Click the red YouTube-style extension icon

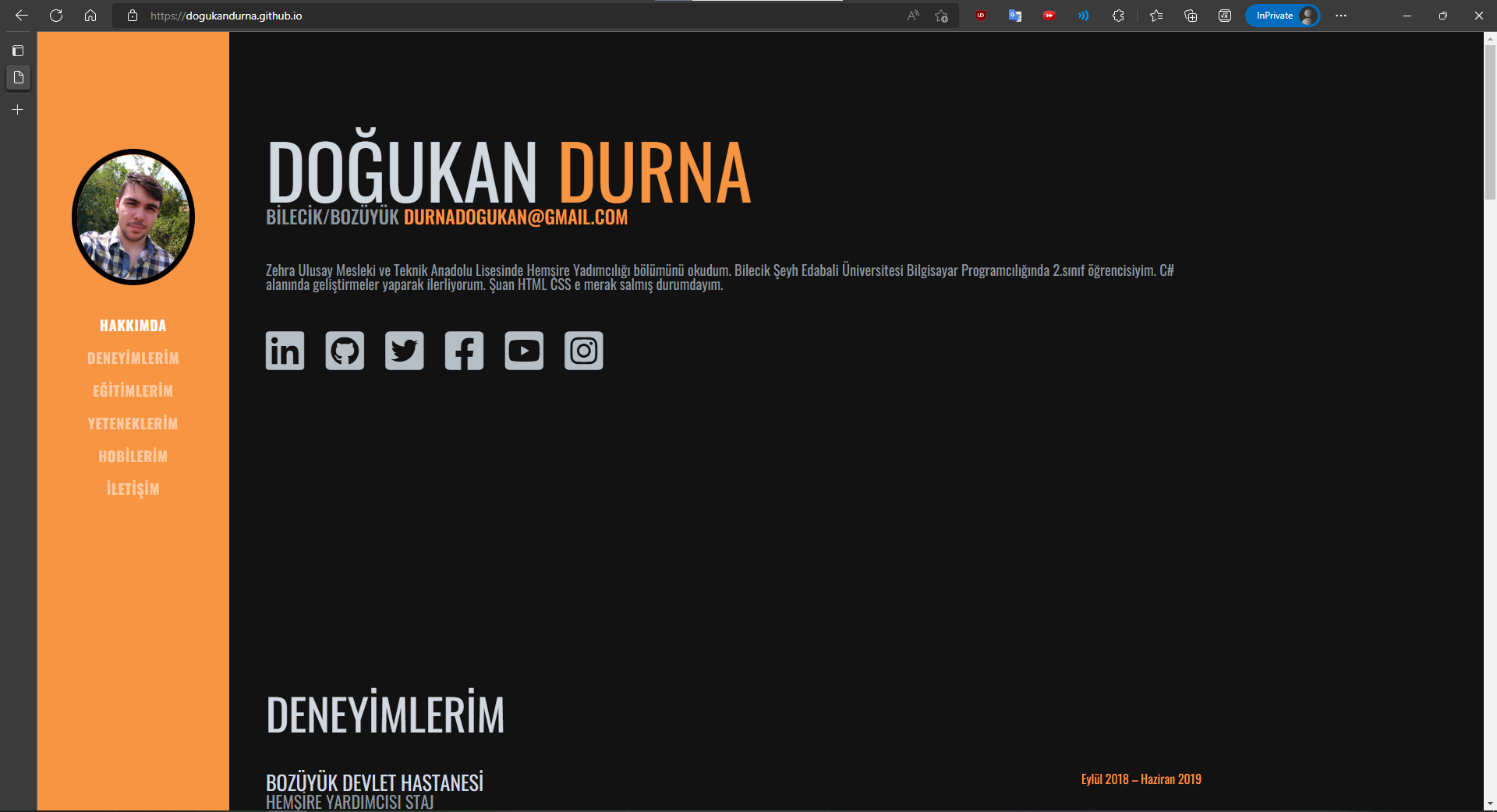click(1049, 16)
